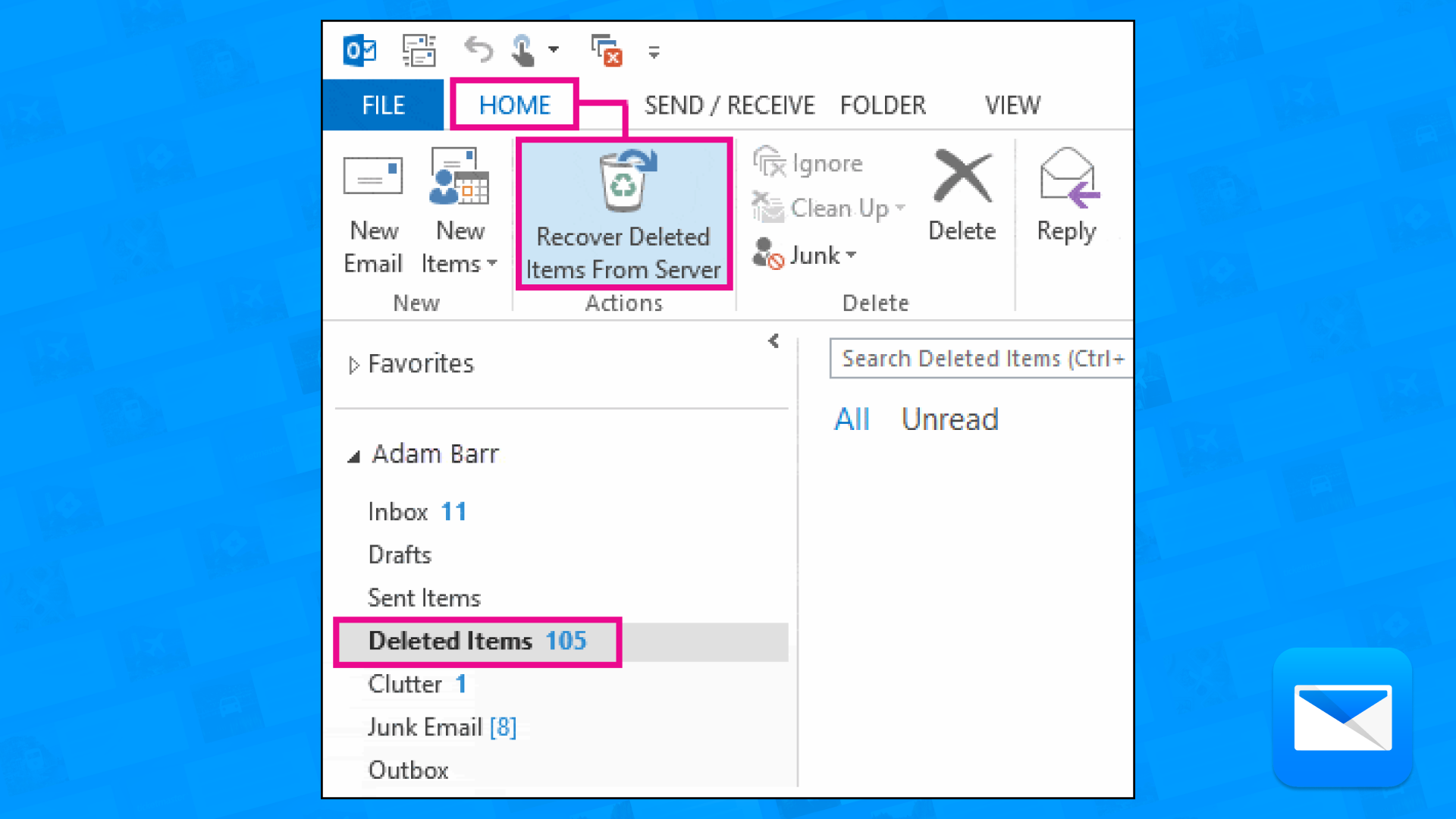Collapse the folder pane with the chevron

[773, 340]
